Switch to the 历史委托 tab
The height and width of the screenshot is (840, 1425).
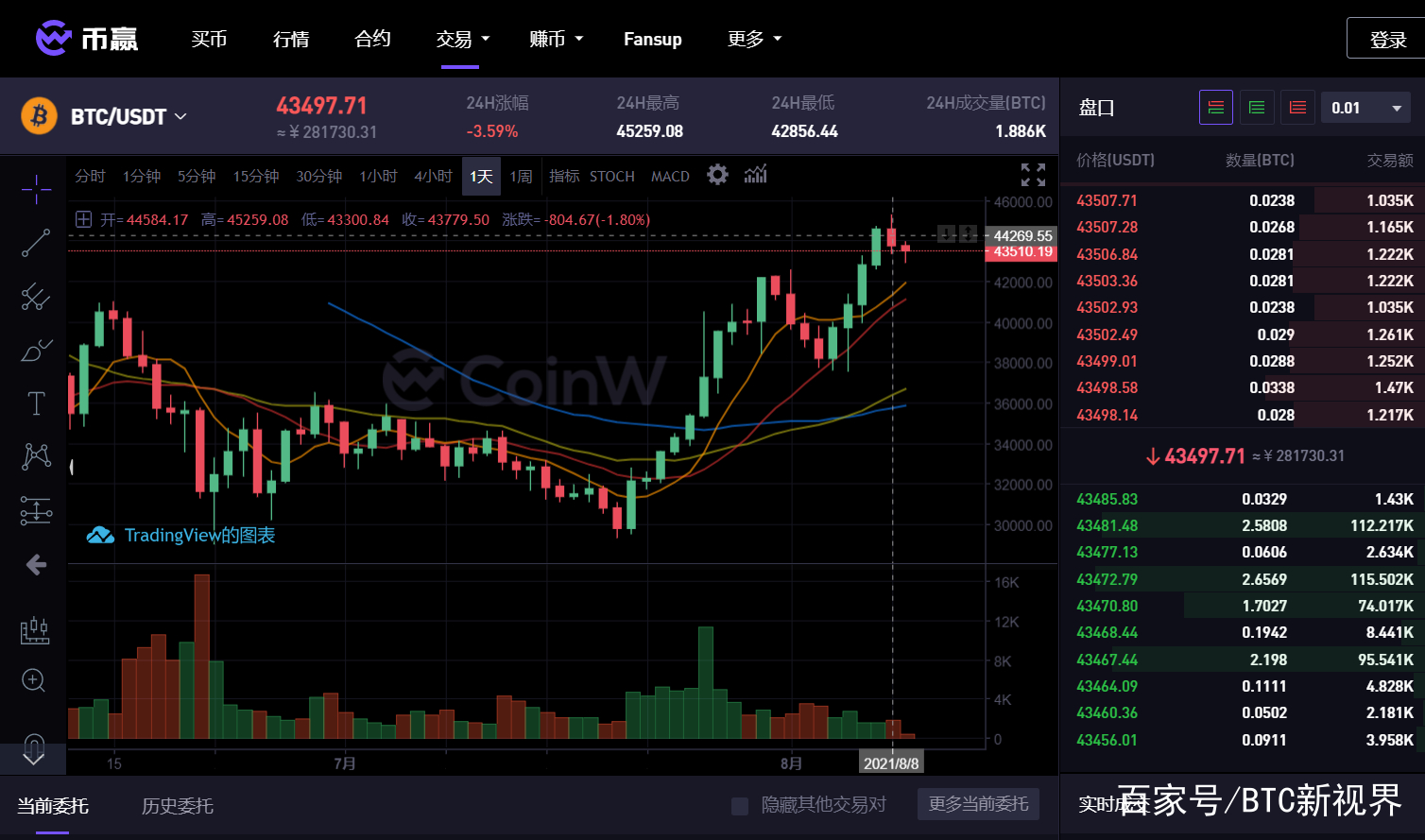click(x=178, y=806)
